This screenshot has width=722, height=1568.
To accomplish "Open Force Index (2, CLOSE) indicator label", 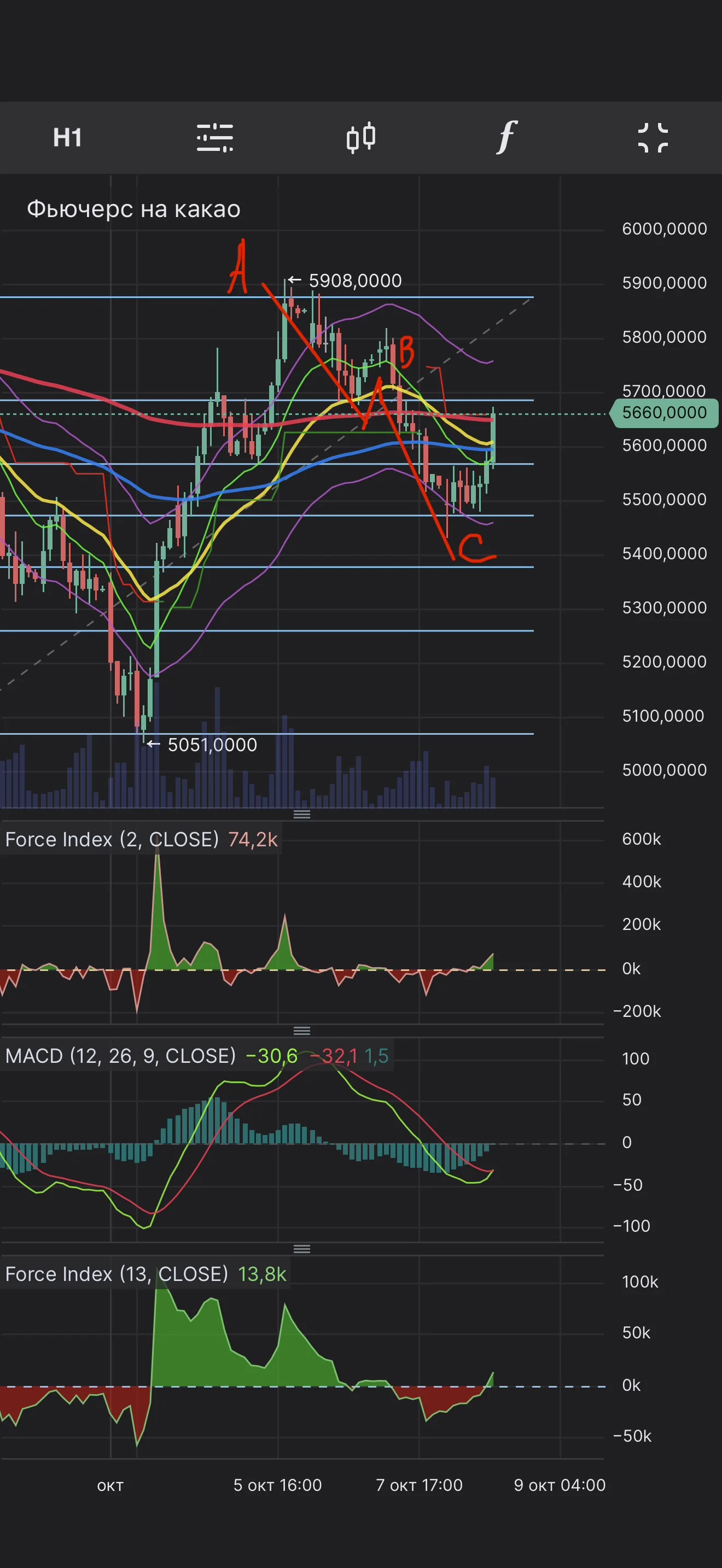I will point(112,839).
